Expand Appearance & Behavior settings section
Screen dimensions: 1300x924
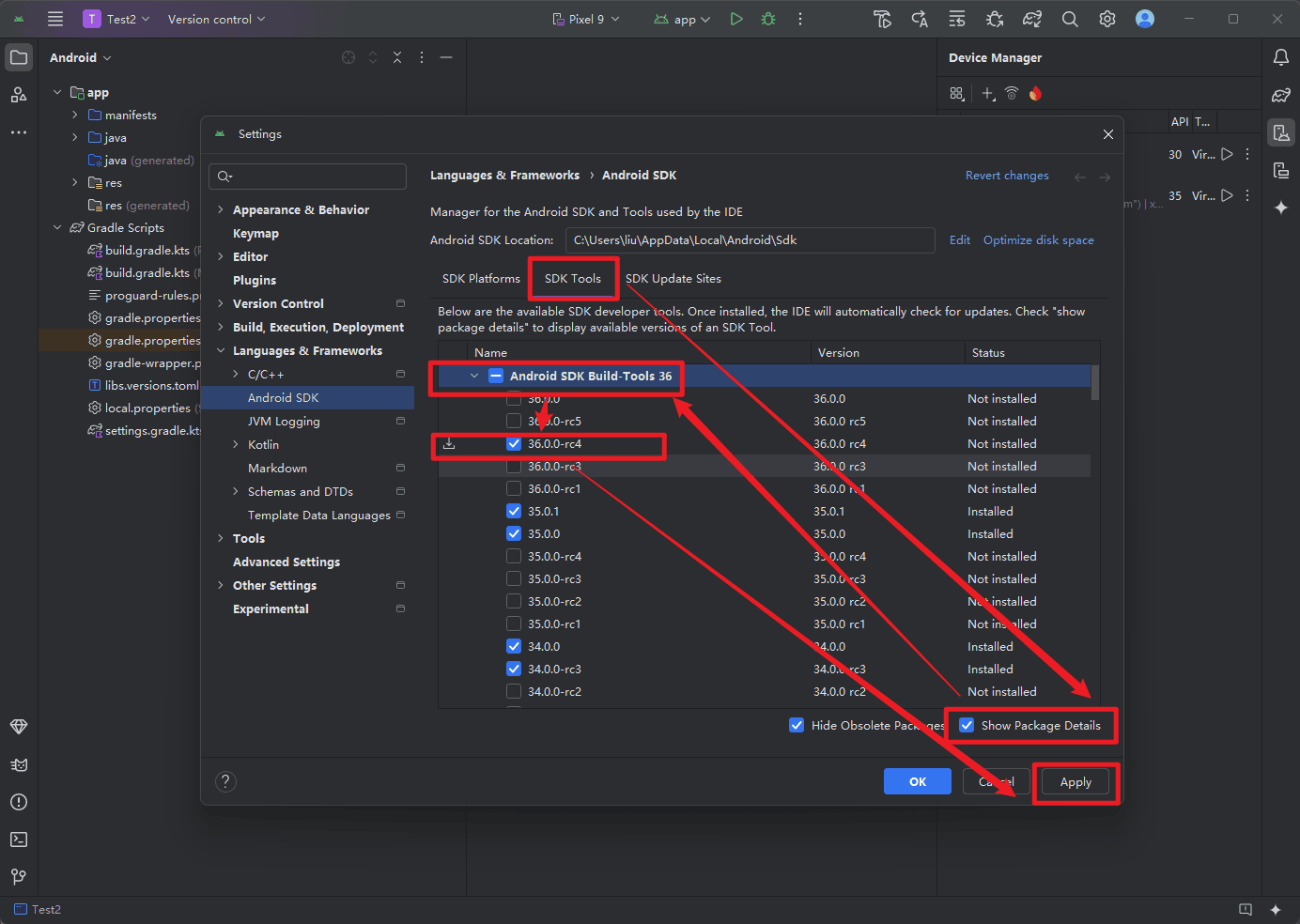pyautogui.click(x=221, y=210)
